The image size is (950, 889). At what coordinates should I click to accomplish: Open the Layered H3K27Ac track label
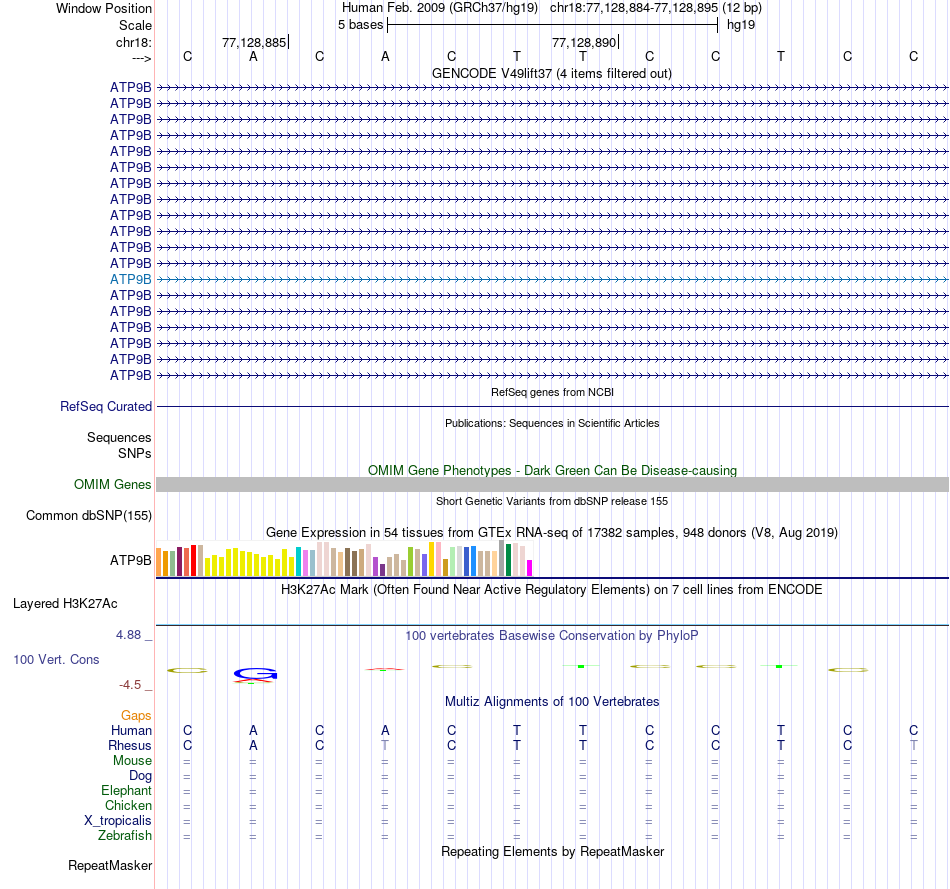[65, 604]
